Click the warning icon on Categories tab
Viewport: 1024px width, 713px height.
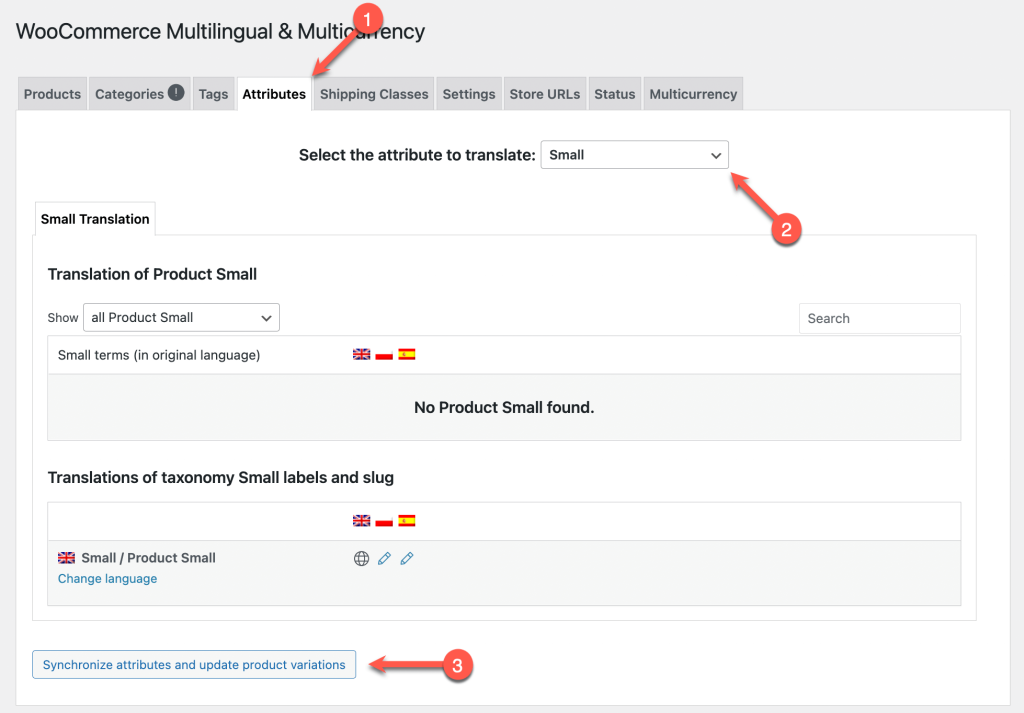click(176, 93)
